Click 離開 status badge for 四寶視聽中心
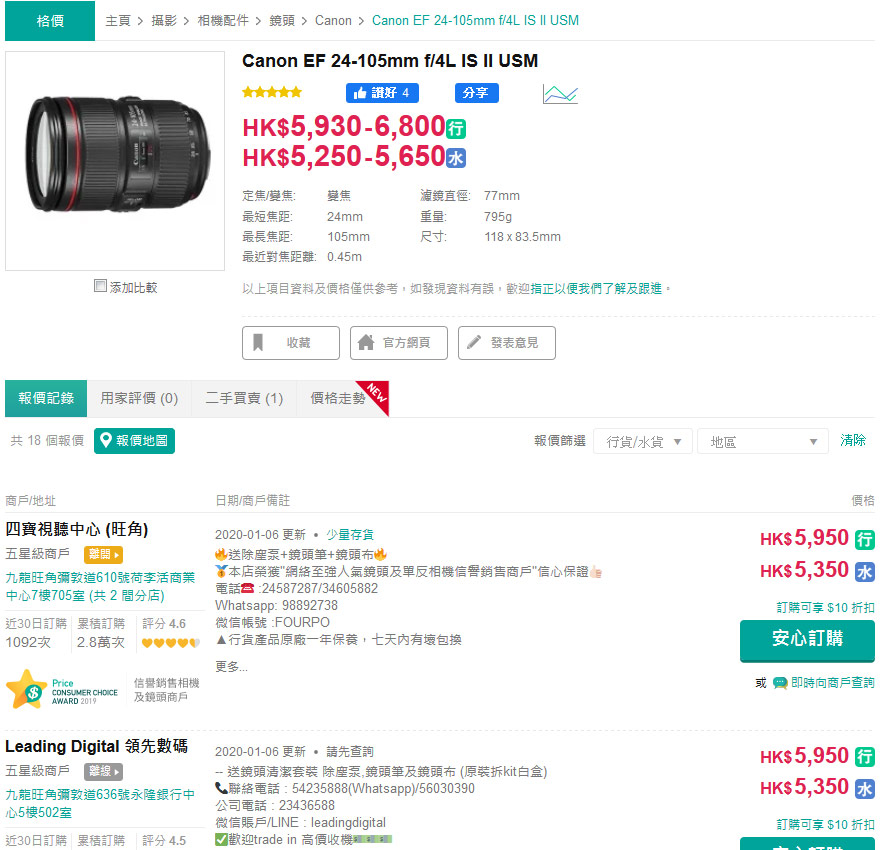This screenshot has height=850, width=890. pos(103,554)
